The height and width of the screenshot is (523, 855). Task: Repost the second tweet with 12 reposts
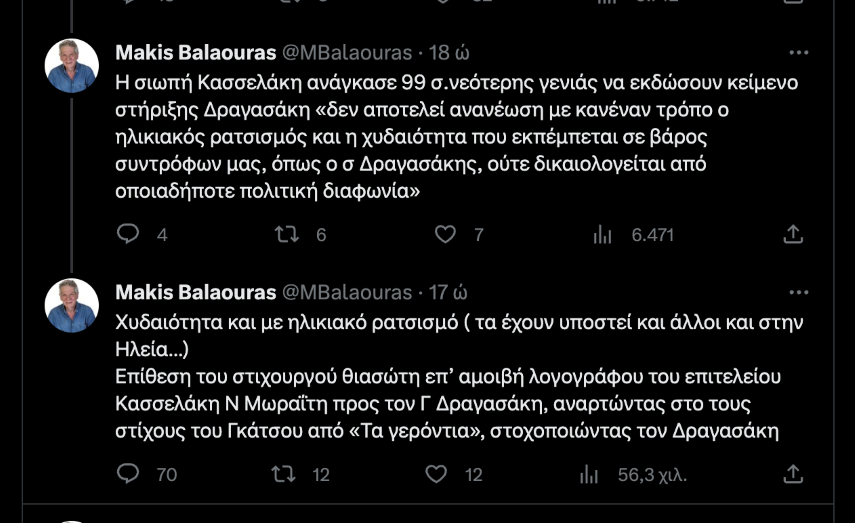click(x=286, y=475)
